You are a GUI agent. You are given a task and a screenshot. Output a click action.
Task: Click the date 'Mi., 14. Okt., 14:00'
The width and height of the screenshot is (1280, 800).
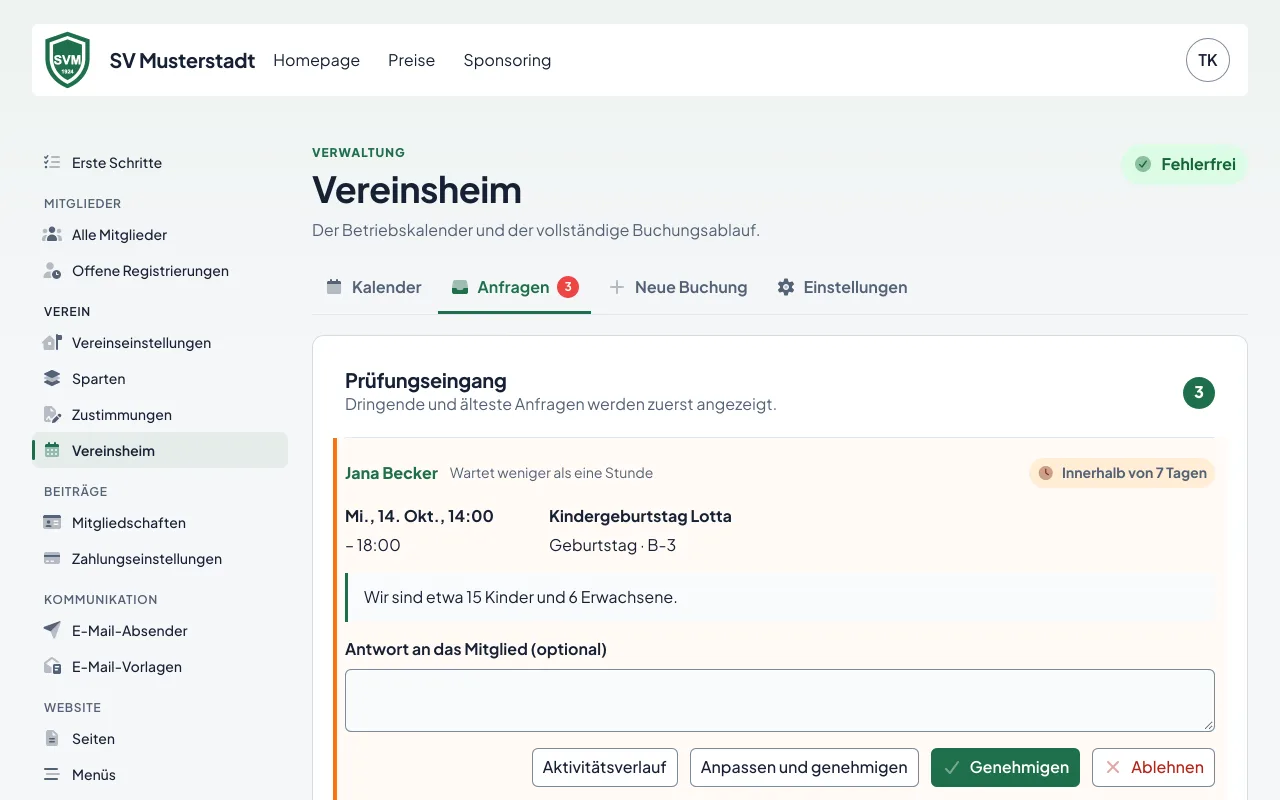coord(419,516)
